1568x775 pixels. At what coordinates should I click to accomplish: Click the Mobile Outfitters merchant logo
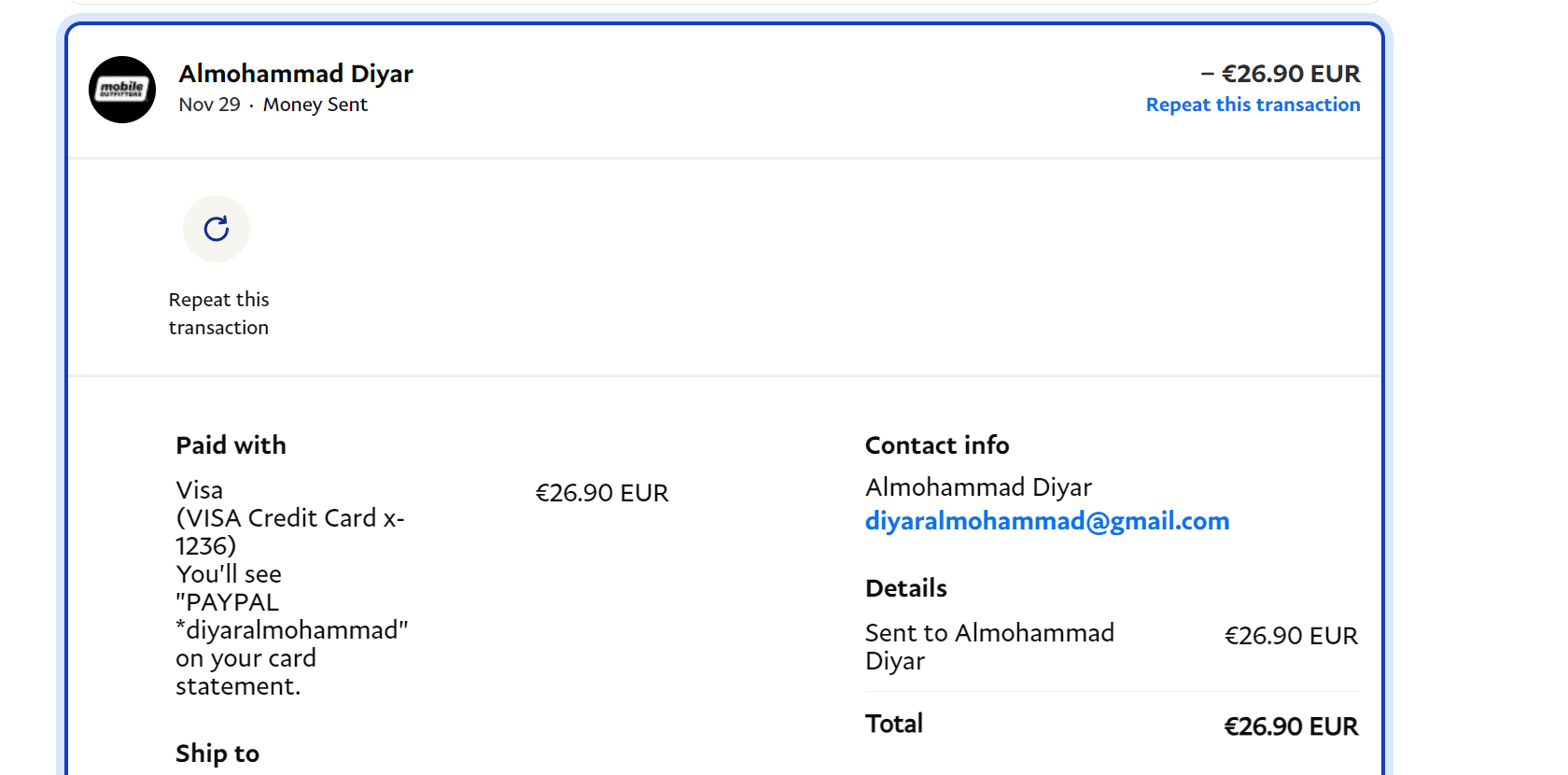[122, 90]
